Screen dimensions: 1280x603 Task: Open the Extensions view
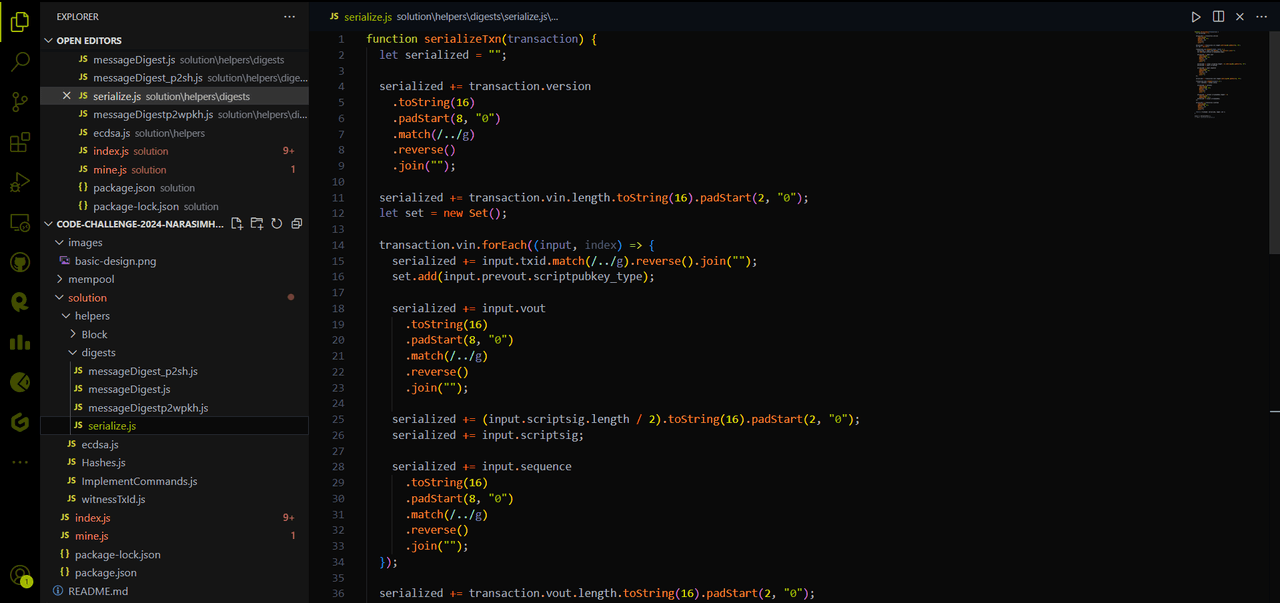[x=20, y=142]
